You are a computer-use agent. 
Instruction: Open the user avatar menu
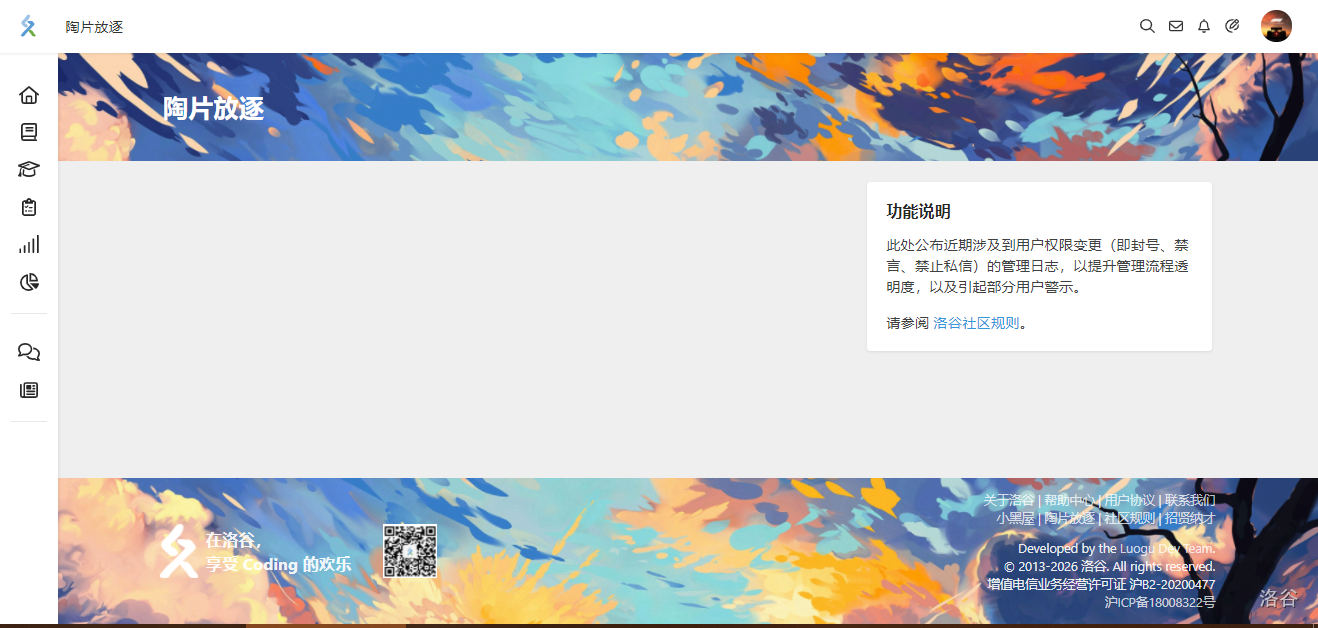tap(1276, 26)
